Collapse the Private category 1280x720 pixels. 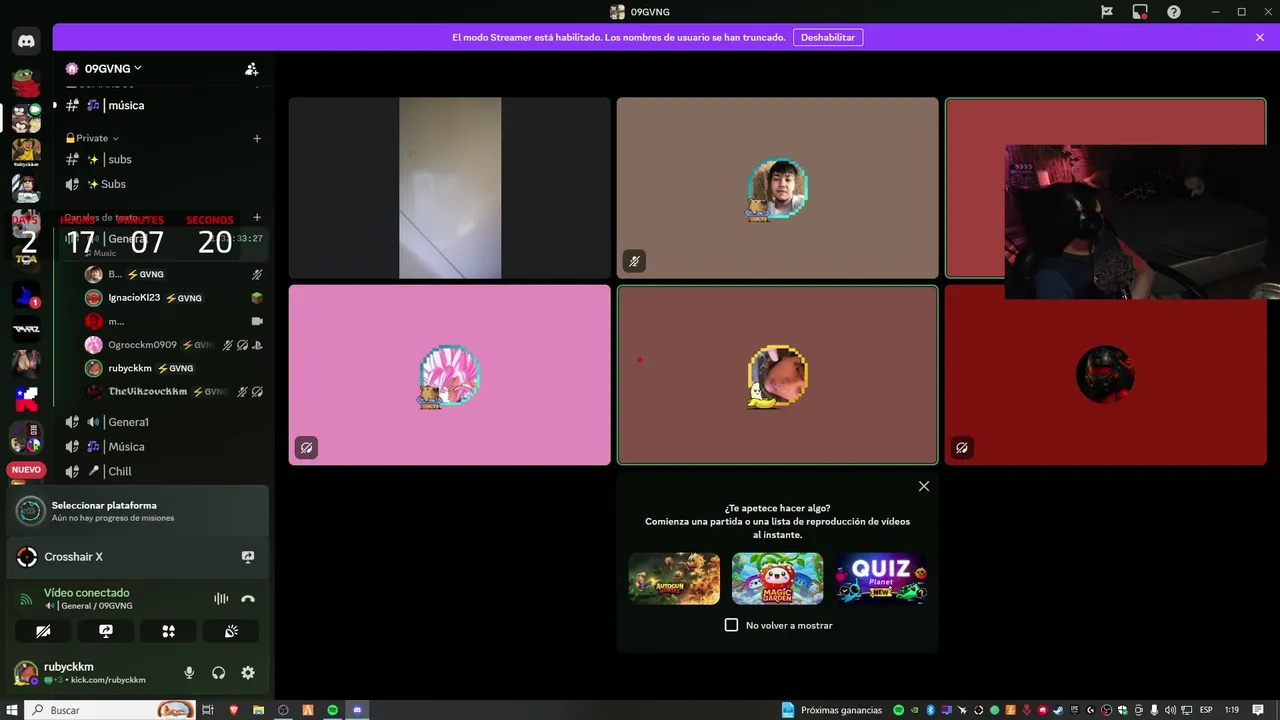click(92, 138)
